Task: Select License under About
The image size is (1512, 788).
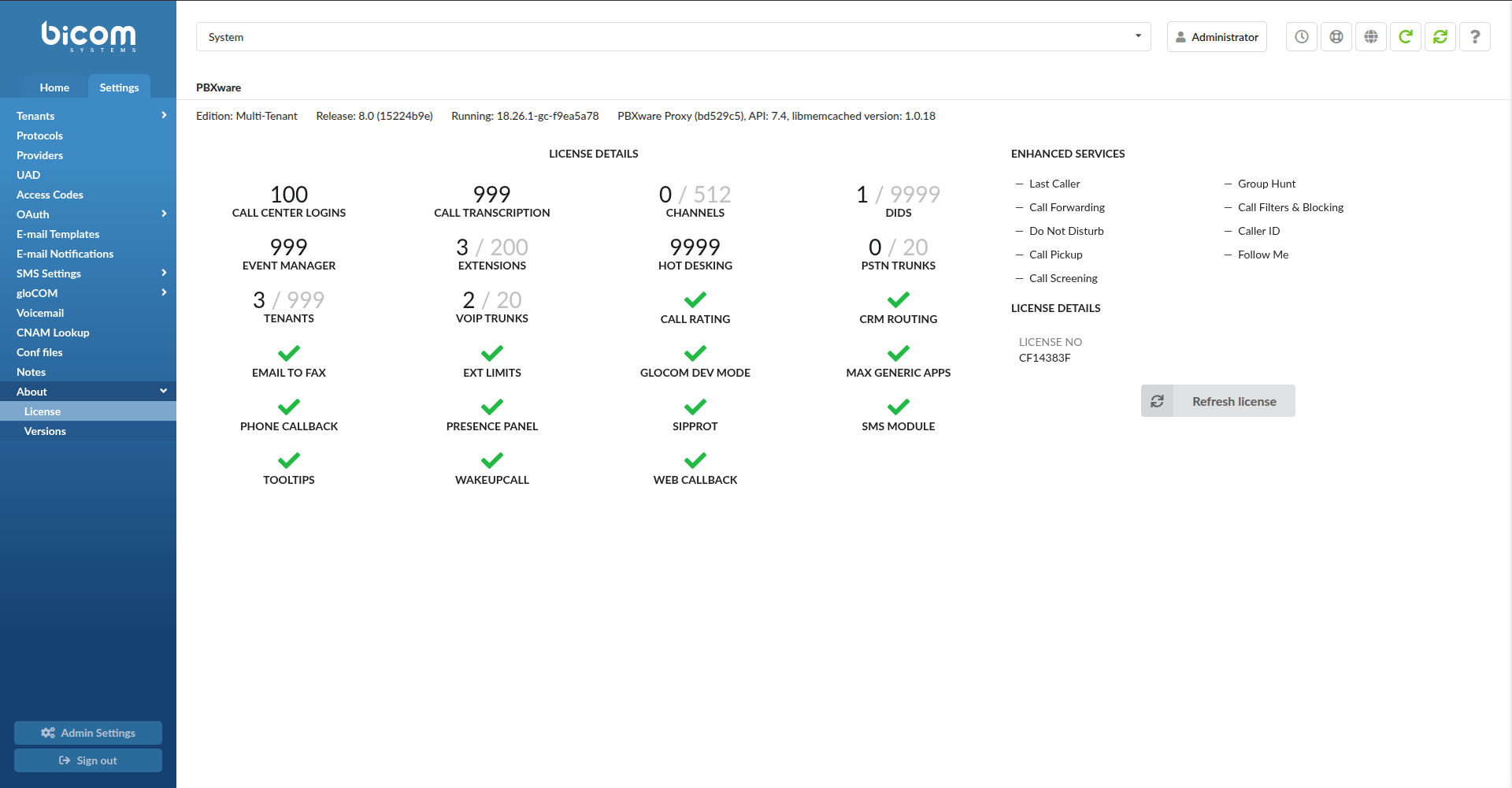Action: click(x=88, y=411)
